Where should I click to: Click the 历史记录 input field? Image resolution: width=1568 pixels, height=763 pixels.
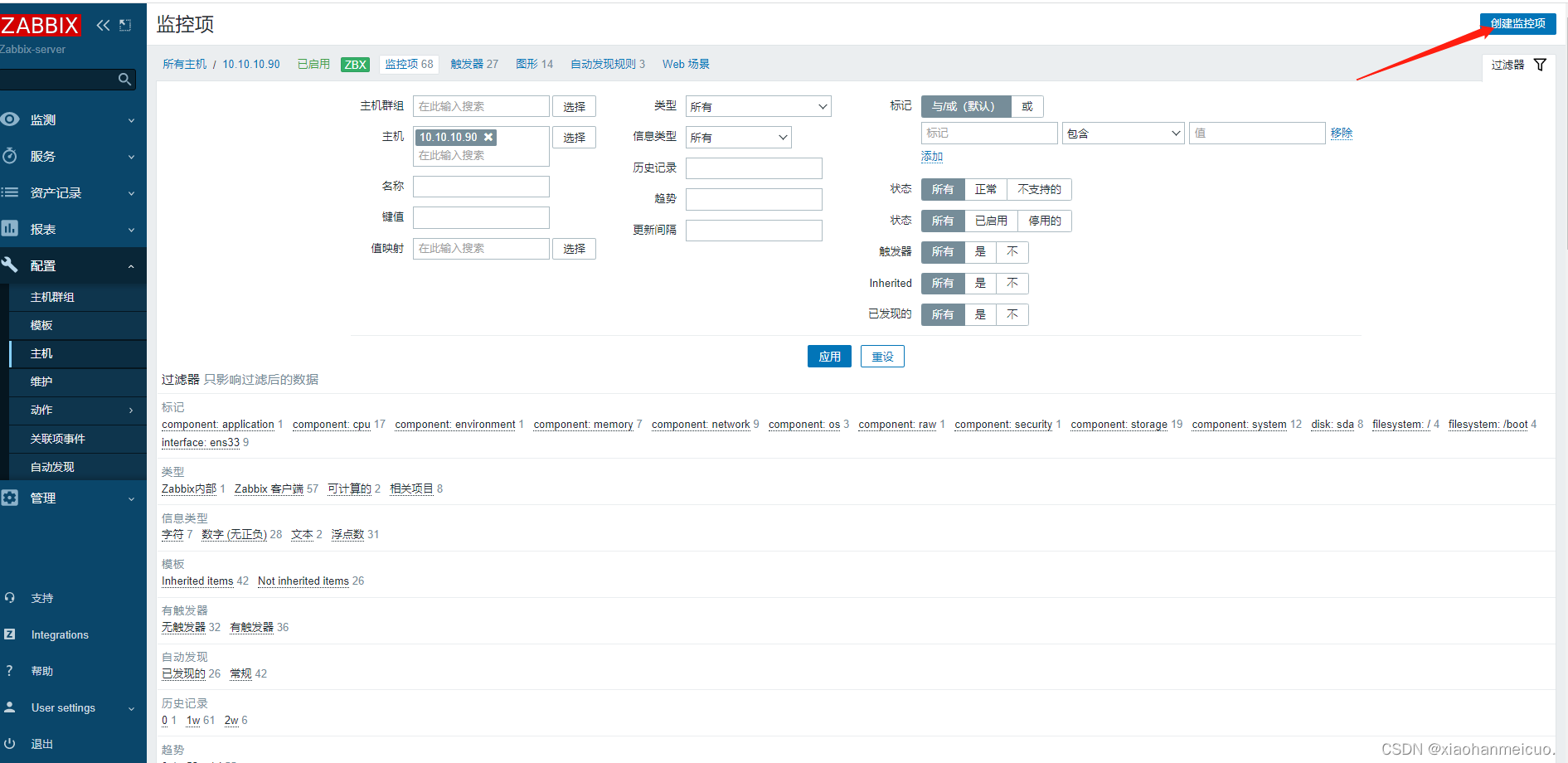tap(754, 168)
